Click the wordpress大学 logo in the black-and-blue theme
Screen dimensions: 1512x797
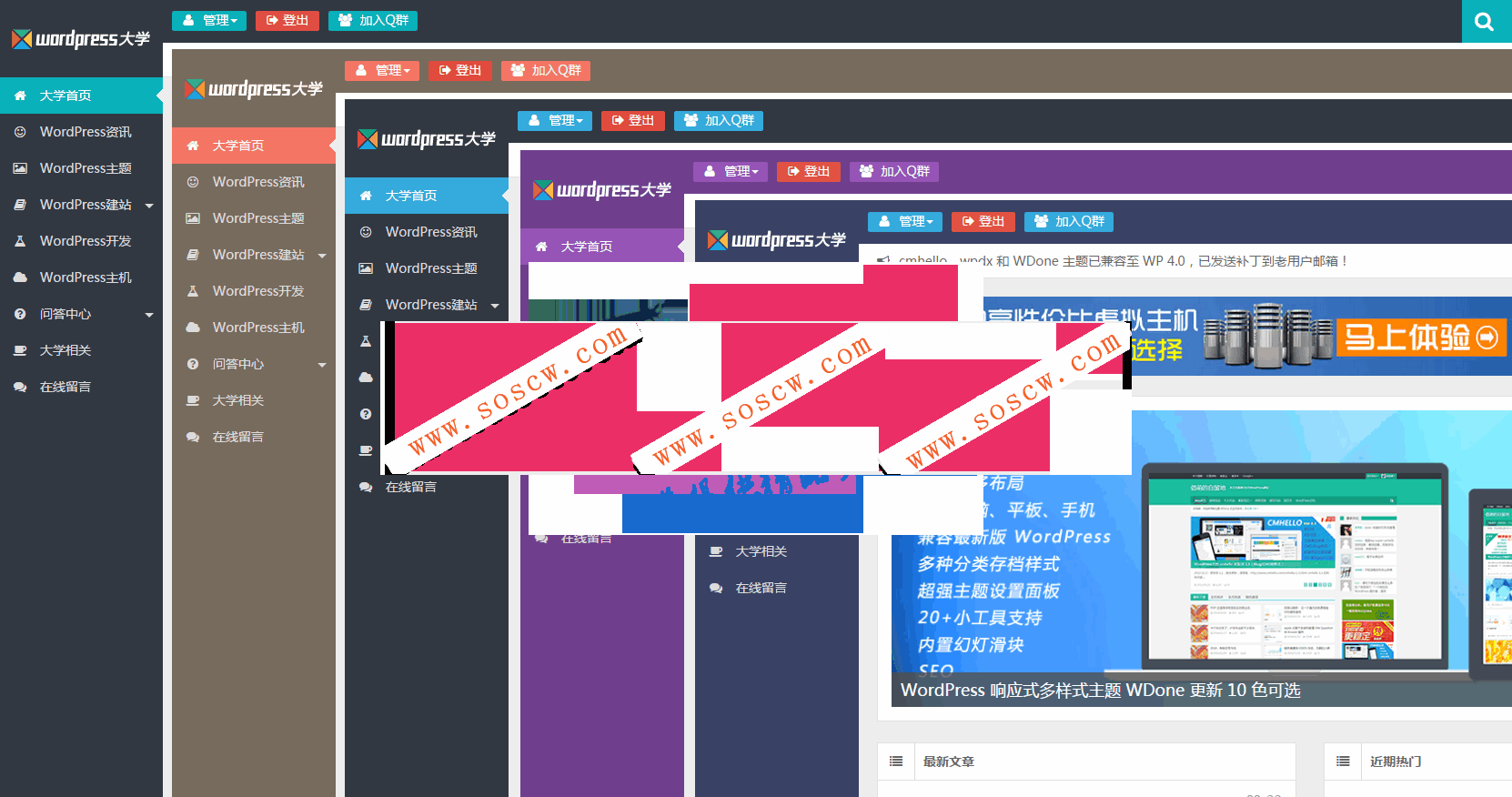coord(427,139)
